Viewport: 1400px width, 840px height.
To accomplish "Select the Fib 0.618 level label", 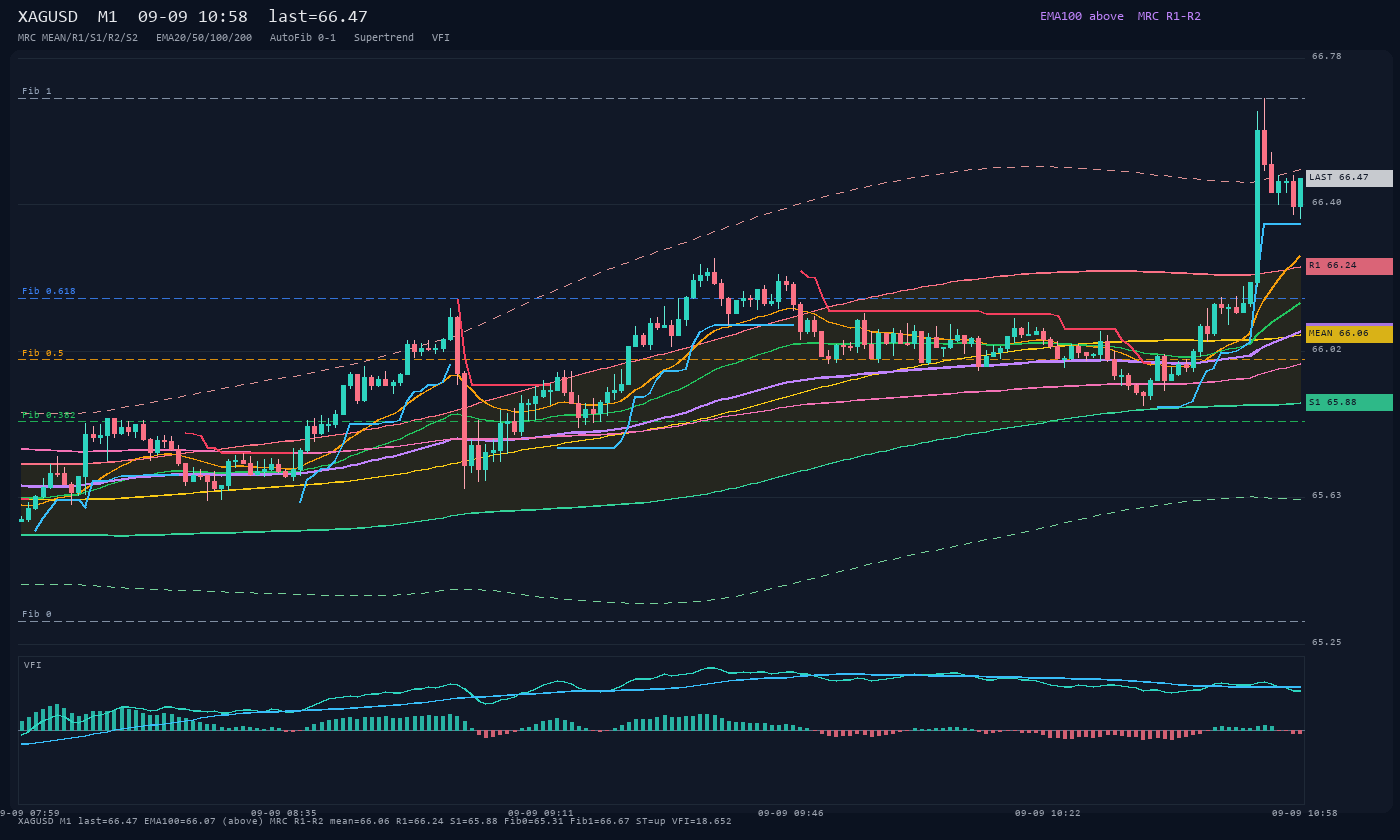I will (x=49, y=291).
